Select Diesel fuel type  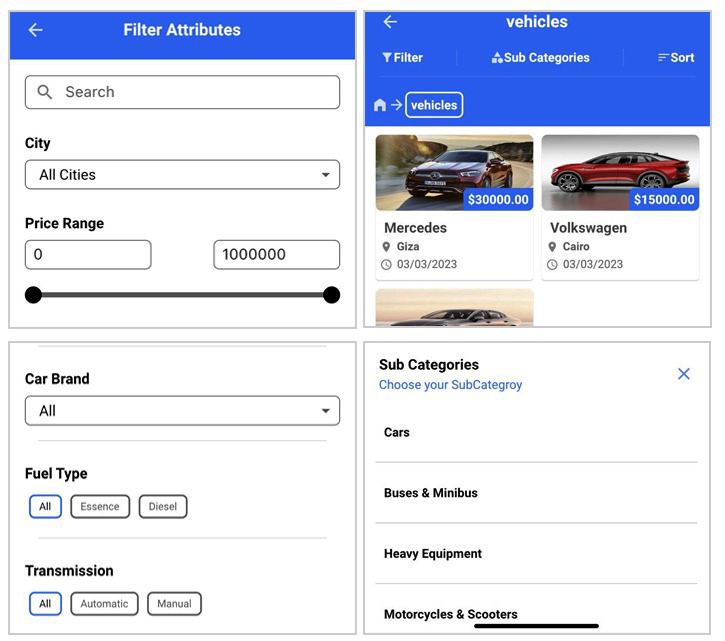coord(163,506)
